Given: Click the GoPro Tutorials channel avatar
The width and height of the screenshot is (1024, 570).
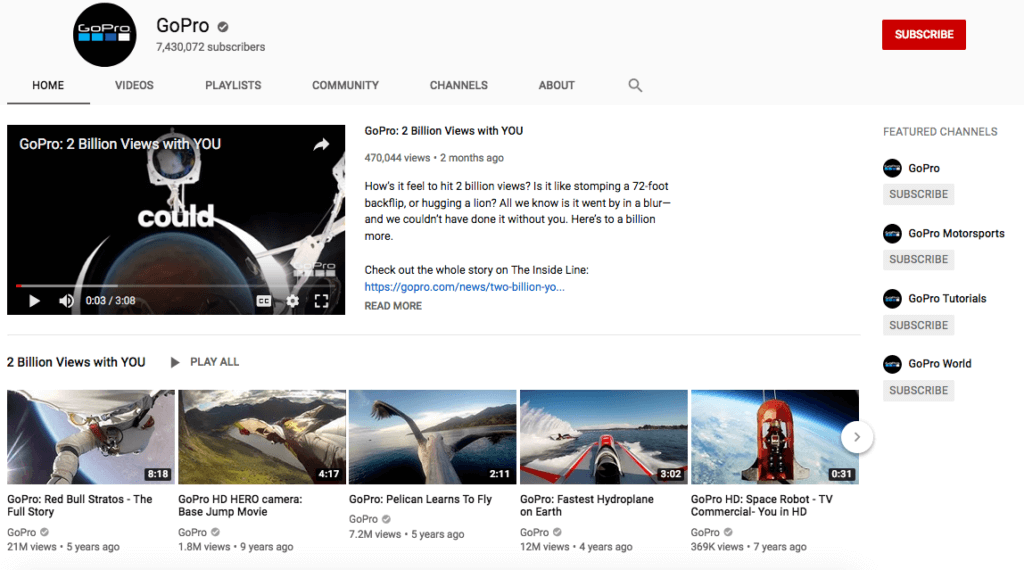Looking at the screenshot, I should (892, 299).
